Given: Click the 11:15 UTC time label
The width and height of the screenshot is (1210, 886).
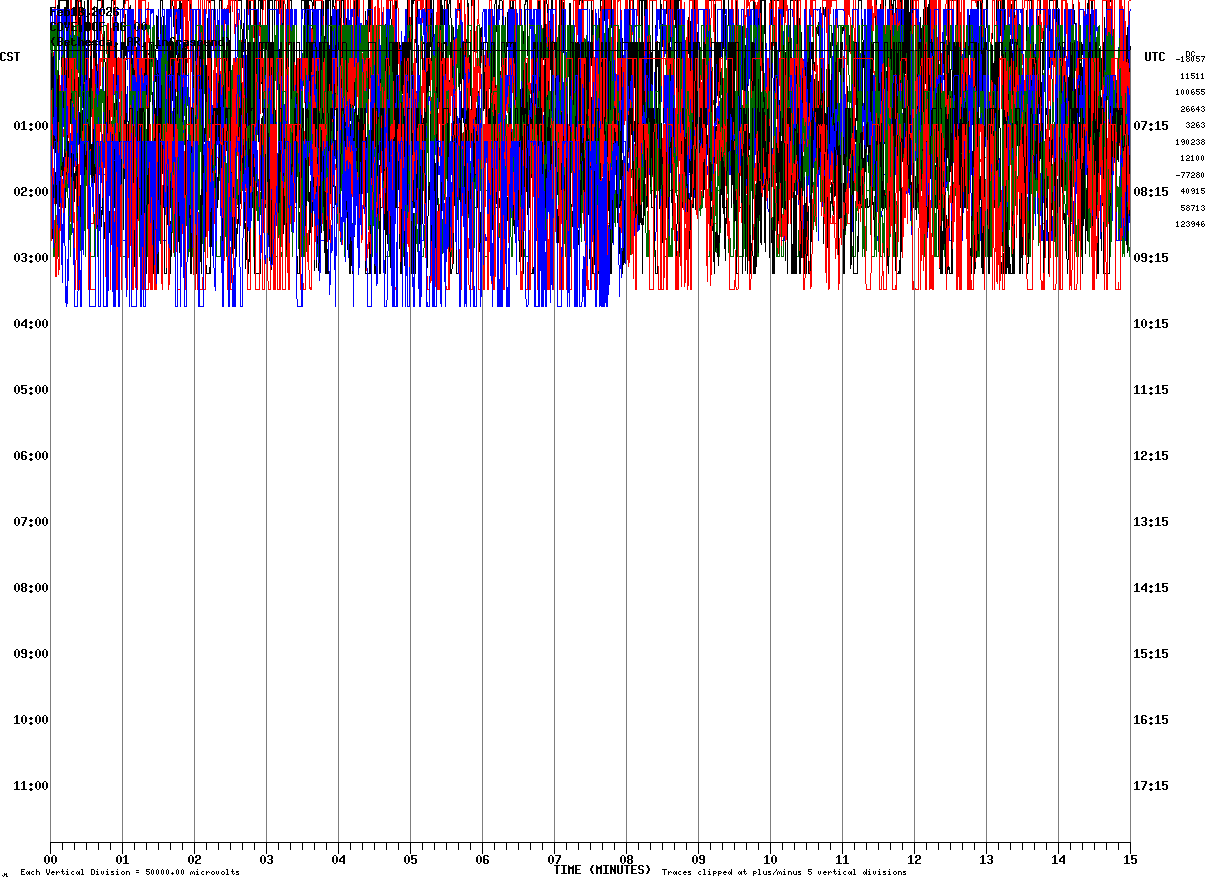Looking at the screenshot, I should [x=1151, y=390].
